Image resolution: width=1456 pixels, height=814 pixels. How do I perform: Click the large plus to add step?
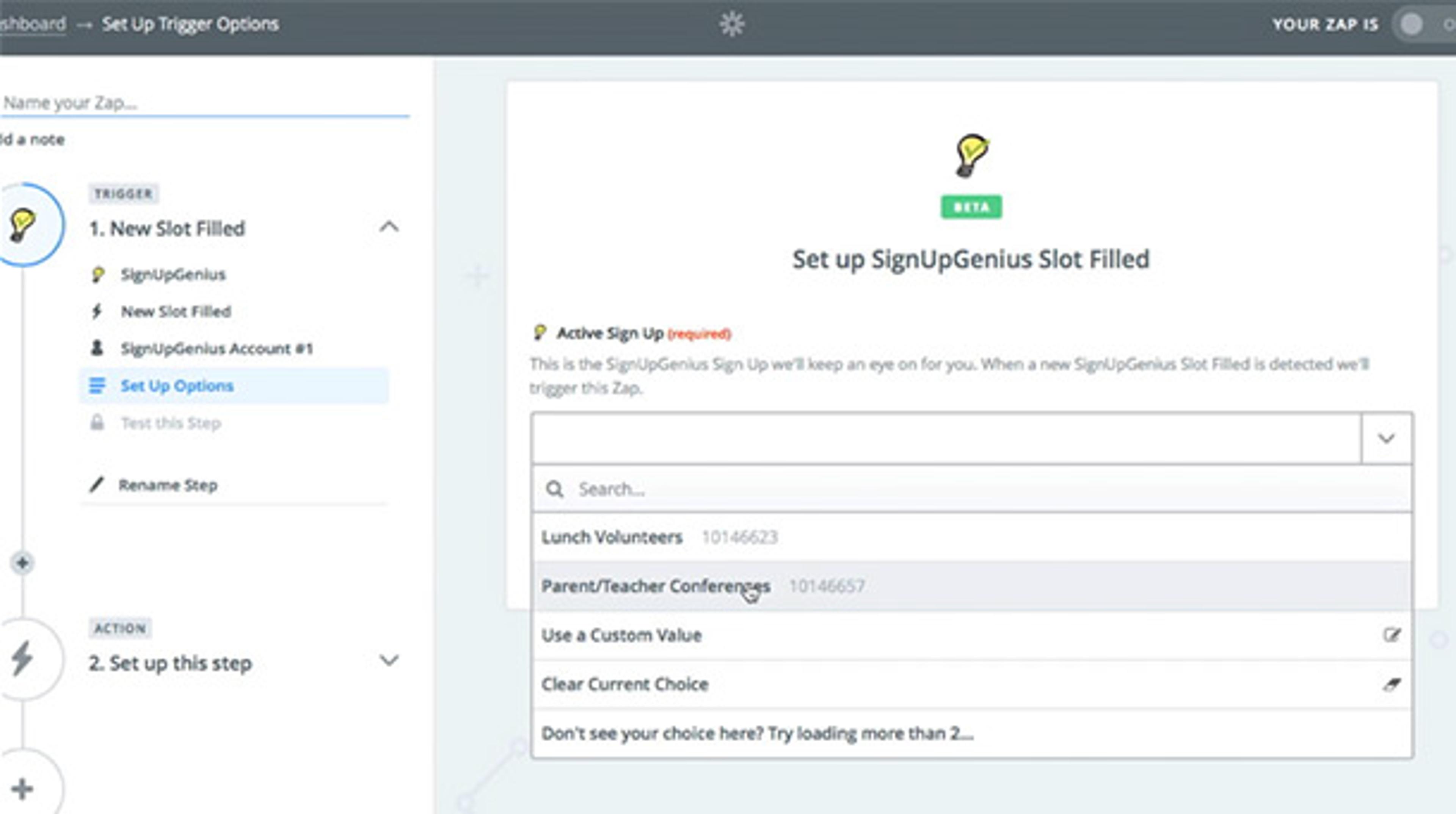(x=23, y=789)
